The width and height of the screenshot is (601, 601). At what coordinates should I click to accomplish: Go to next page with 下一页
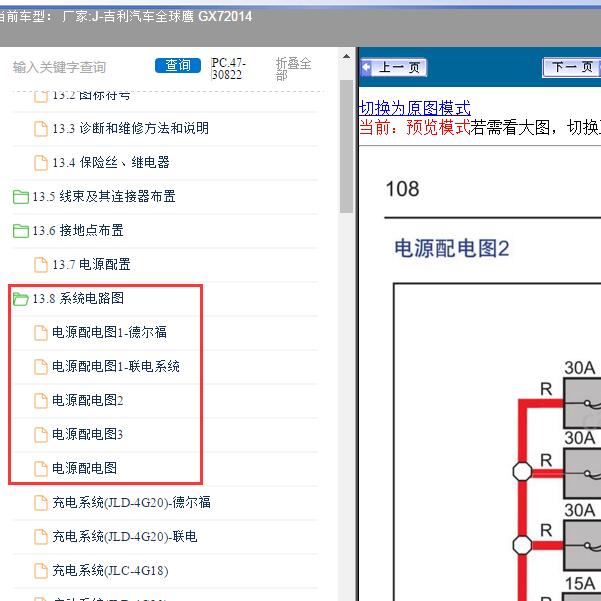[572, 67]
